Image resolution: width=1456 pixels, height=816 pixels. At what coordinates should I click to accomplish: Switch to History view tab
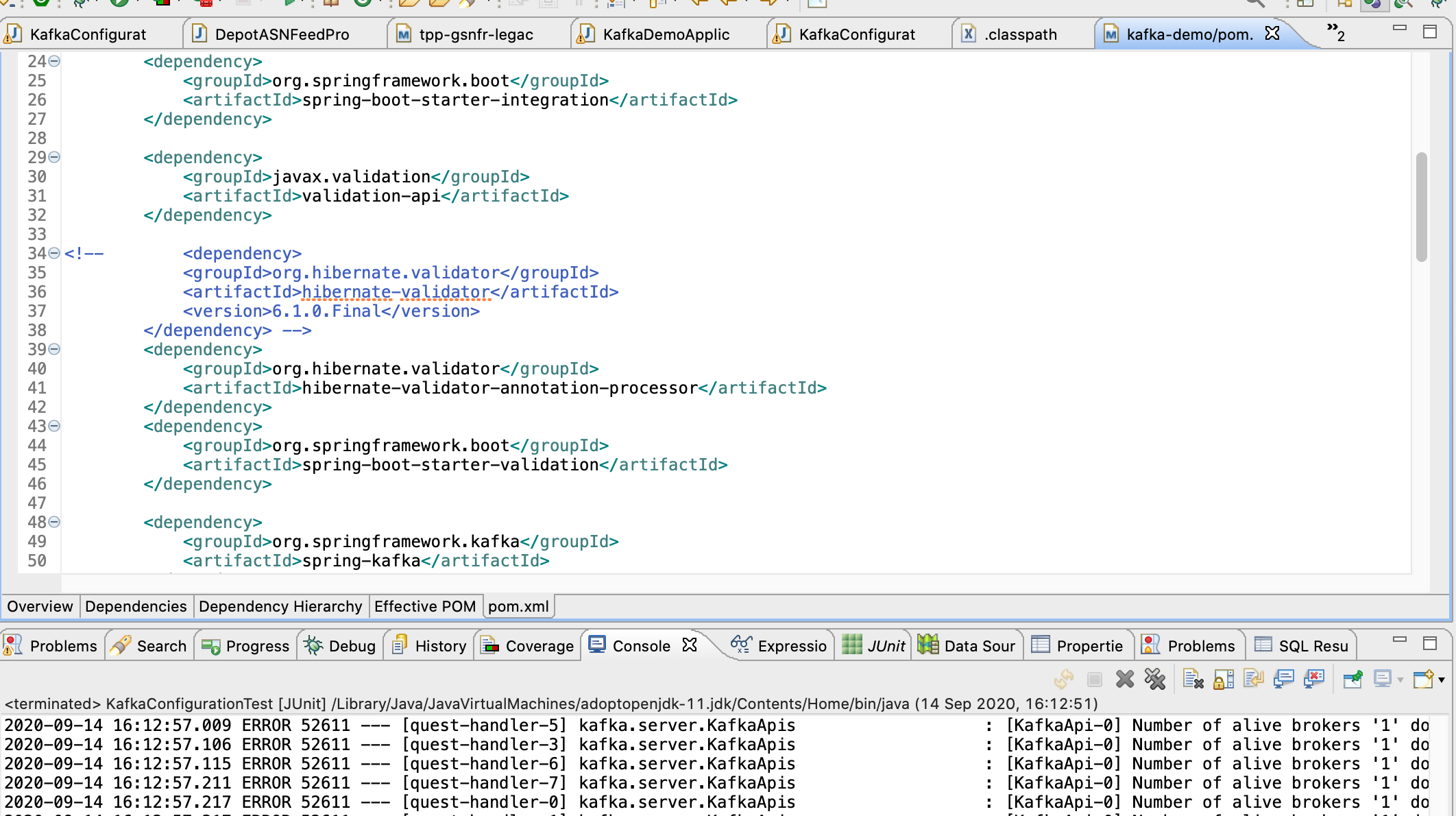(429, 646)
